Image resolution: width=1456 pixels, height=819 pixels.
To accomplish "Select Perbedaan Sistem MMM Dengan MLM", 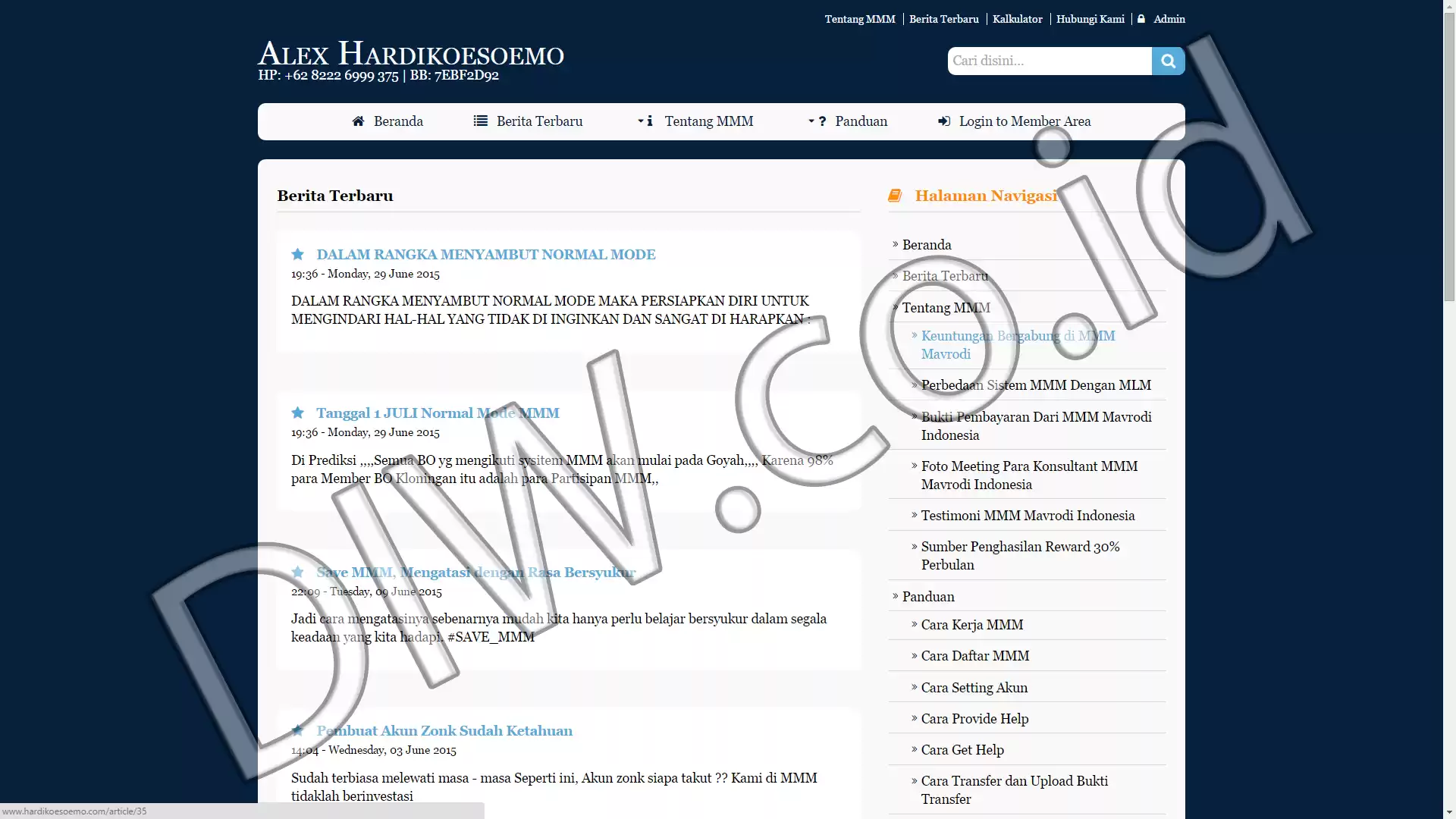I will pyautogui.click(x=1036, y=385).
